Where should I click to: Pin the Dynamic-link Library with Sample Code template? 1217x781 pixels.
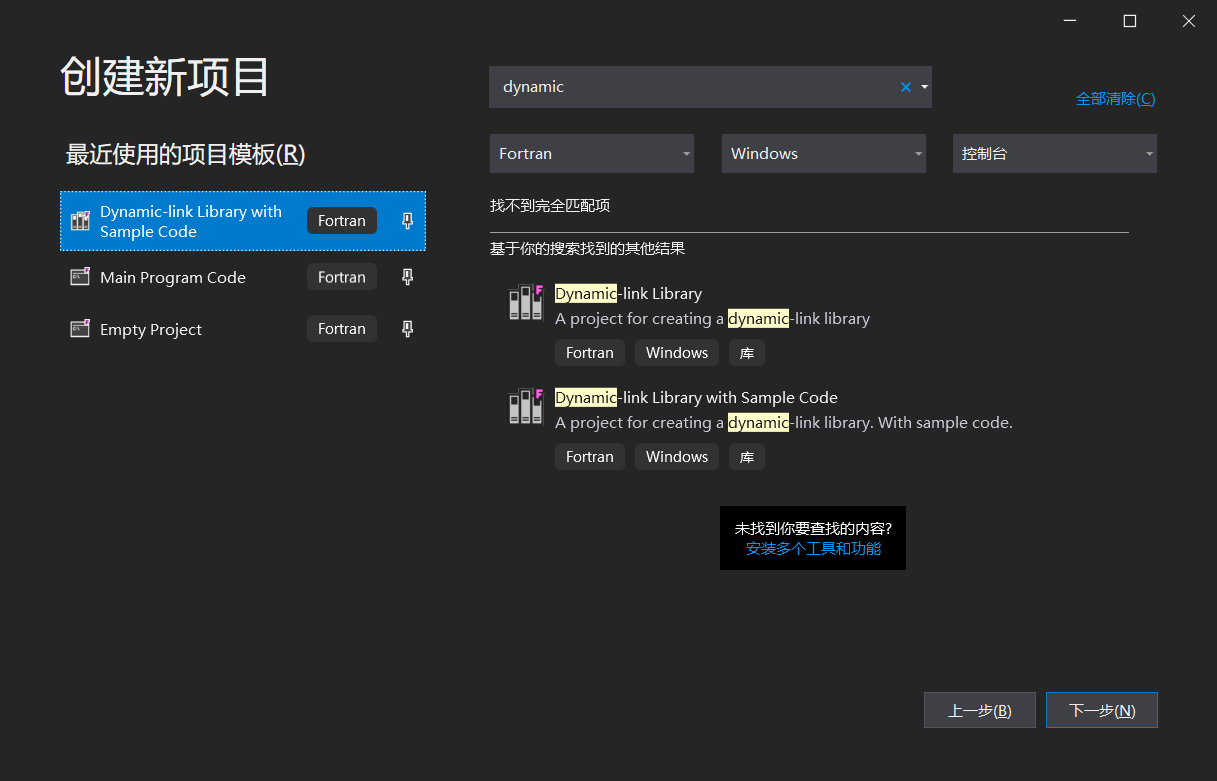[x=407, y=221]
